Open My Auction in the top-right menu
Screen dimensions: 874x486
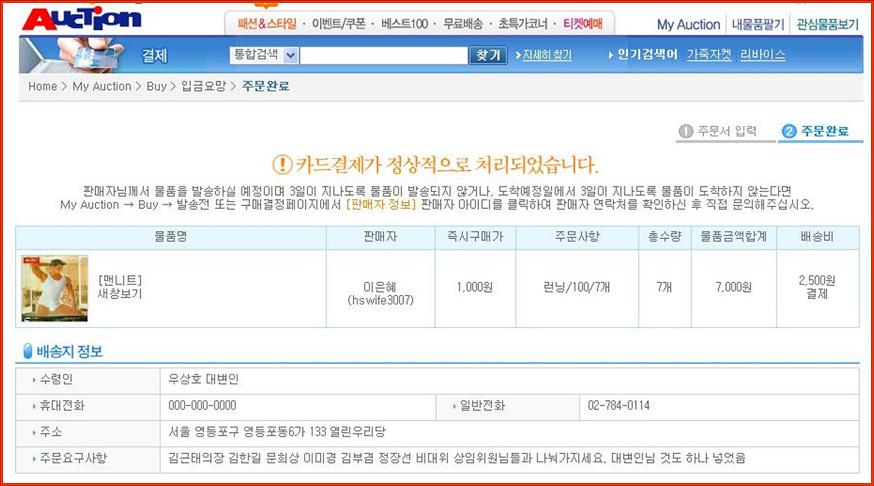(688, 24)
